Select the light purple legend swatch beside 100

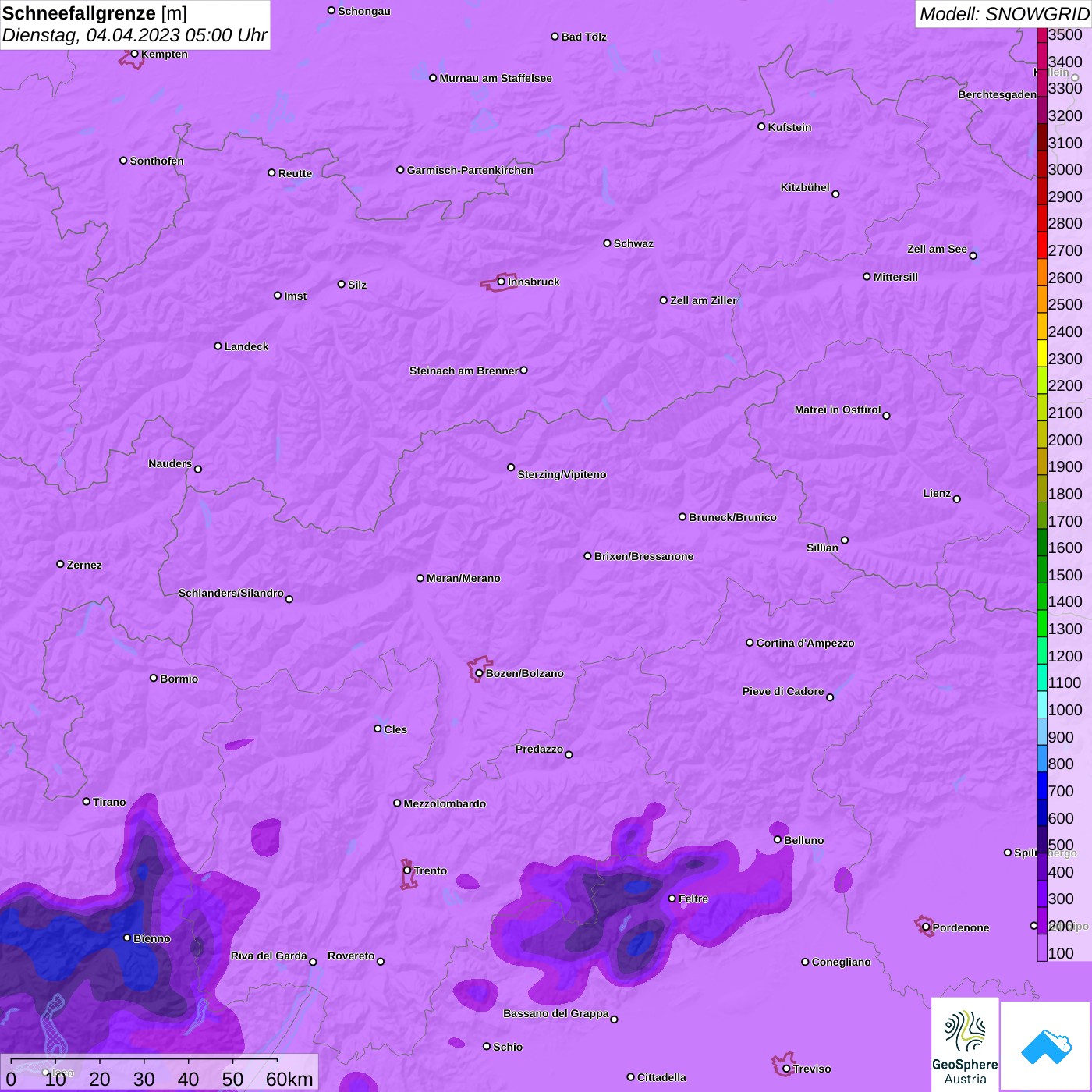click(1042, 948)
